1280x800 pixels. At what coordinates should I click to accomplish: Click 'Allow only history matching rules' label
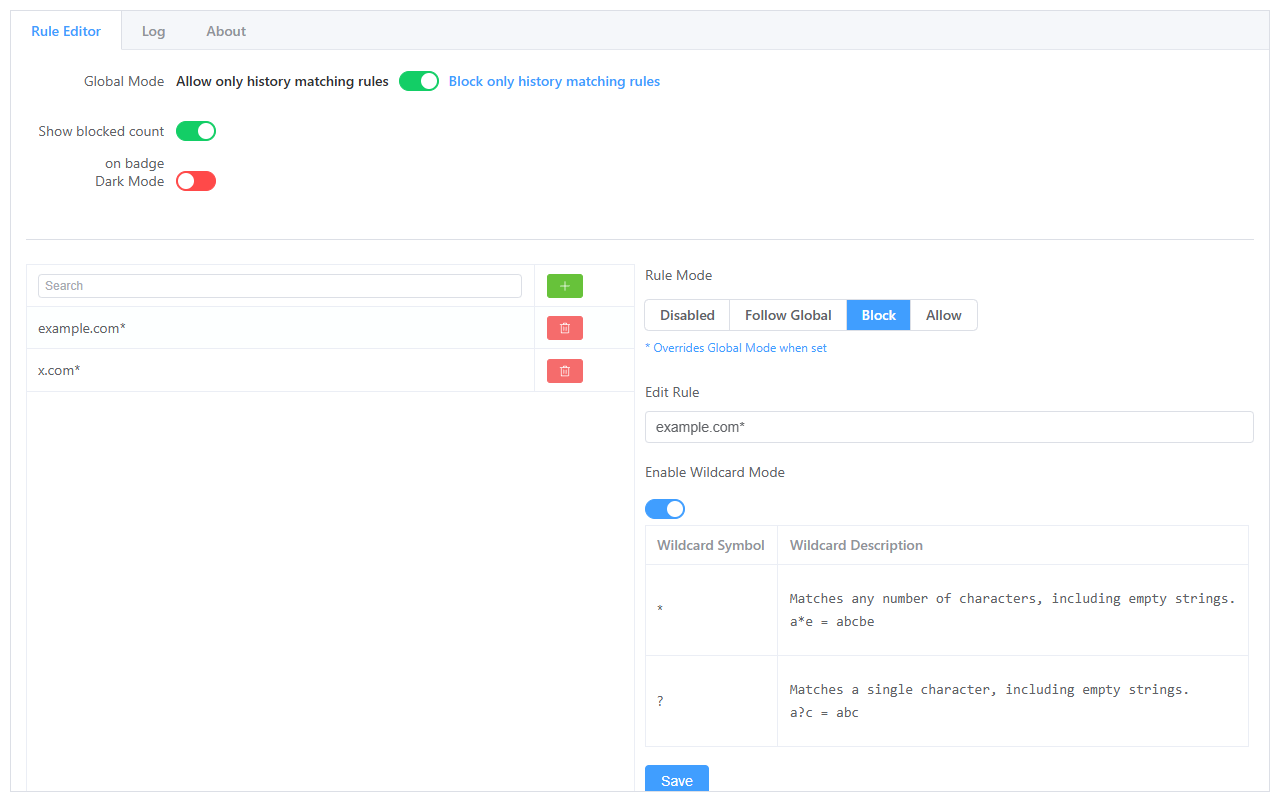pyautogui.click(x=282, y=81)
